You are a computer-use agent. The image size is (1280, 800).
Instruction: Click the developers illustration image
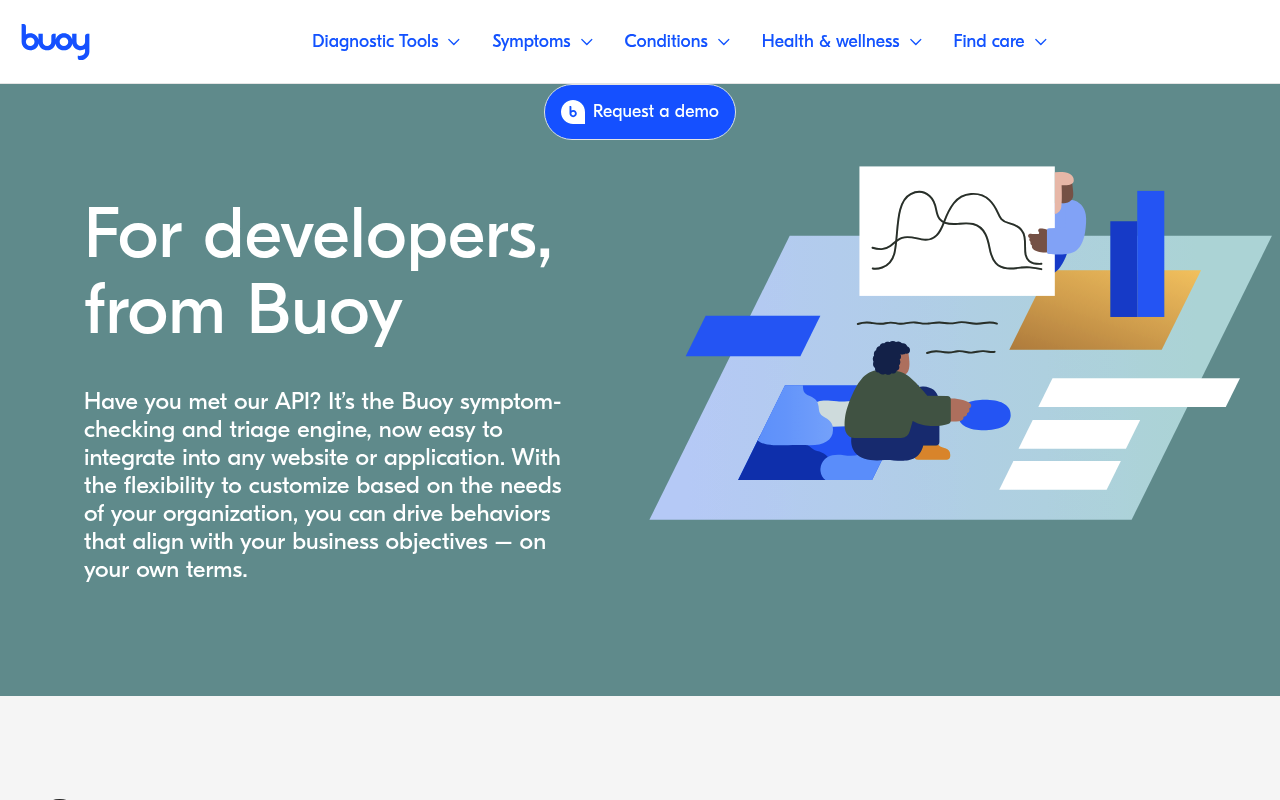click(x=960, y=343)
